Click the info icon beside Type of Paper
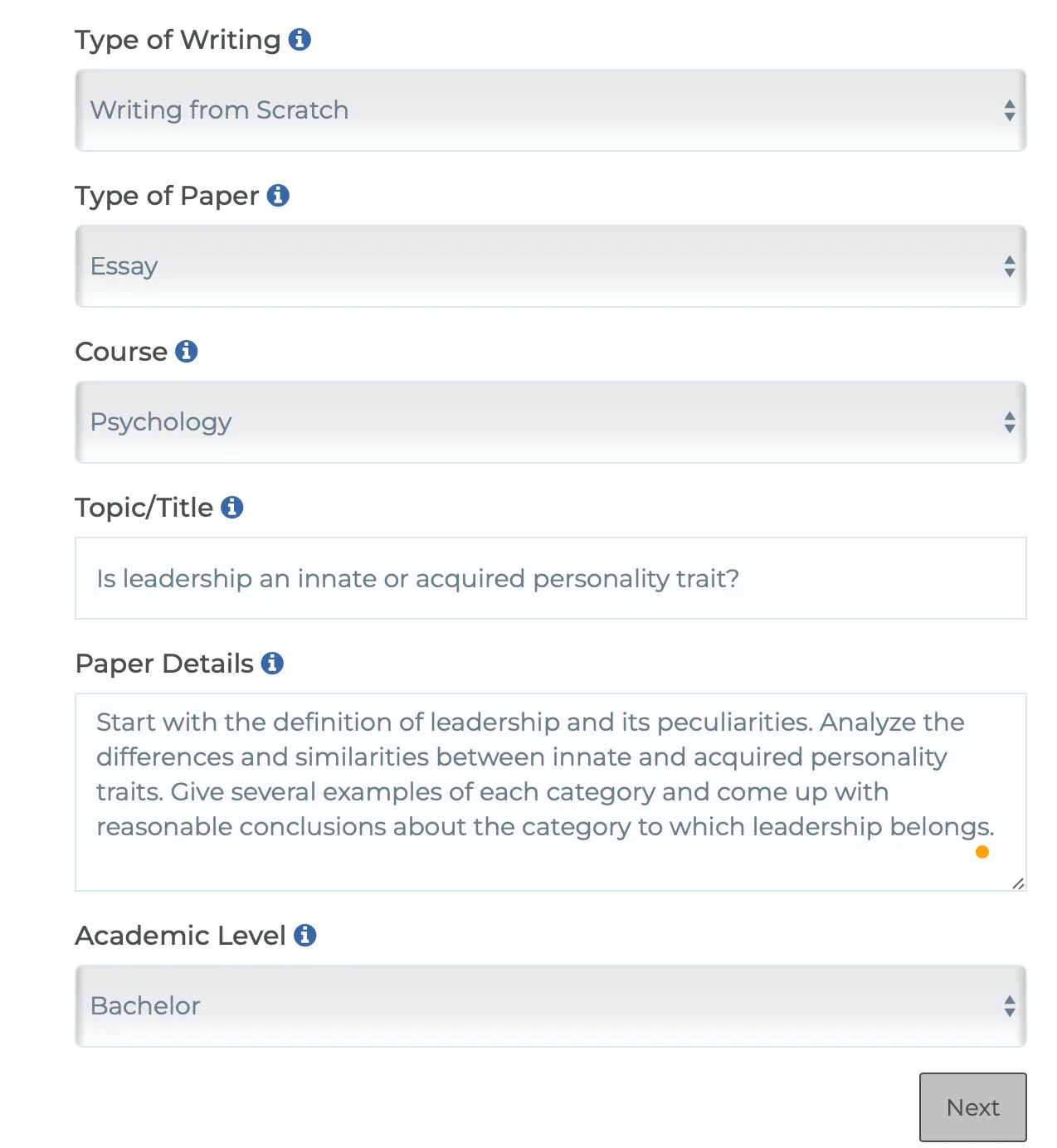The height and width of the screenshot is (1148, 1057). coord(278,195)
